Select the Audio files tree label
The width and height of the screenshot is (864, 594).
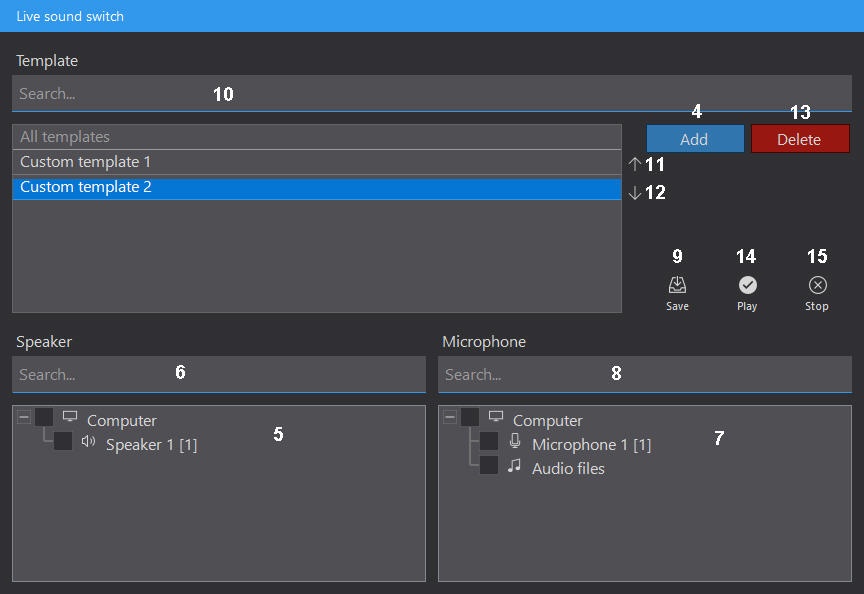click(x=568, y=468)
